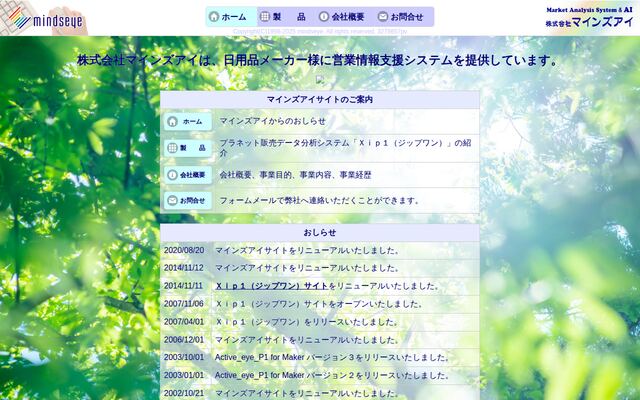Click the date 2014/11/12

click(184, 268)
